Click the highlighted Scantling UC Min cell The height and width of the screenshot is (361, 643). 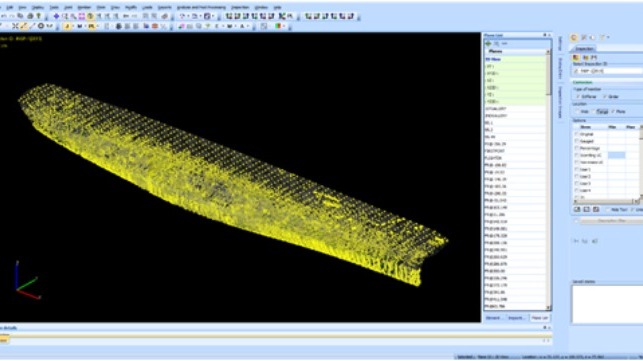tap(616, 155)
